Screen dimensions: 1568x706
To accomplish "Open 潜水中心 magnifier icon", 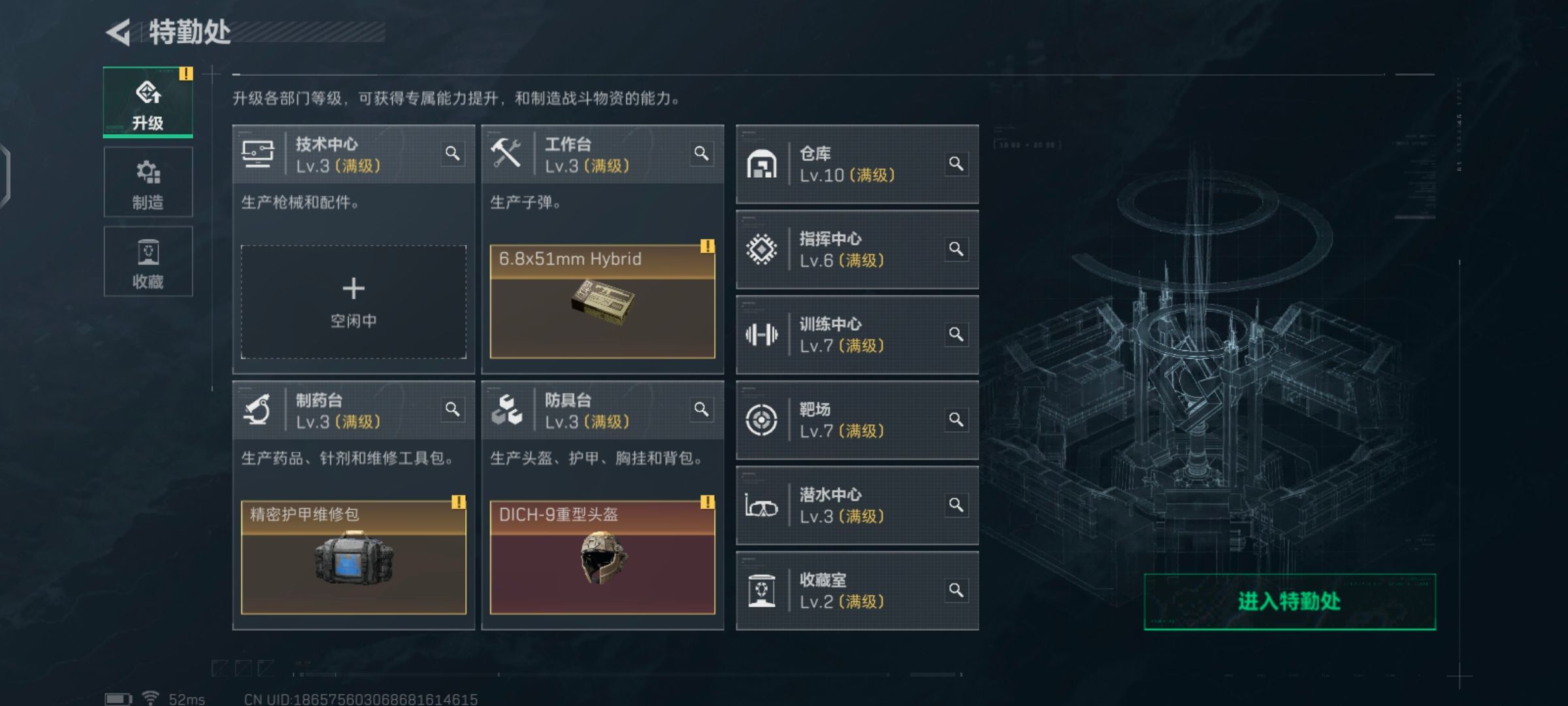I will [x=956, y=505].
